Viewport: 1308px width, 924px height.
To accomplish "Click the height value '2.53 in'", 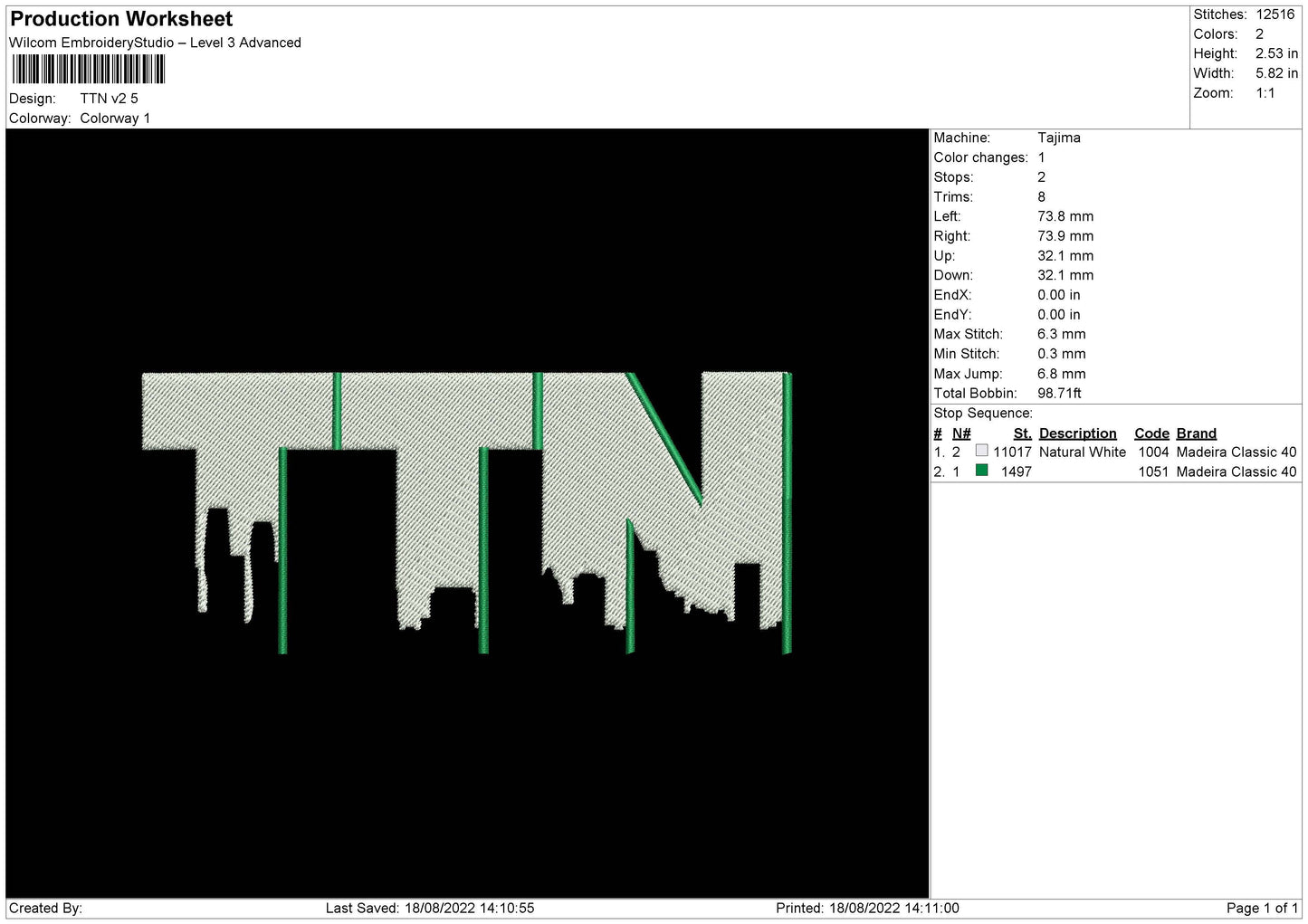I will click(1276, 53).
